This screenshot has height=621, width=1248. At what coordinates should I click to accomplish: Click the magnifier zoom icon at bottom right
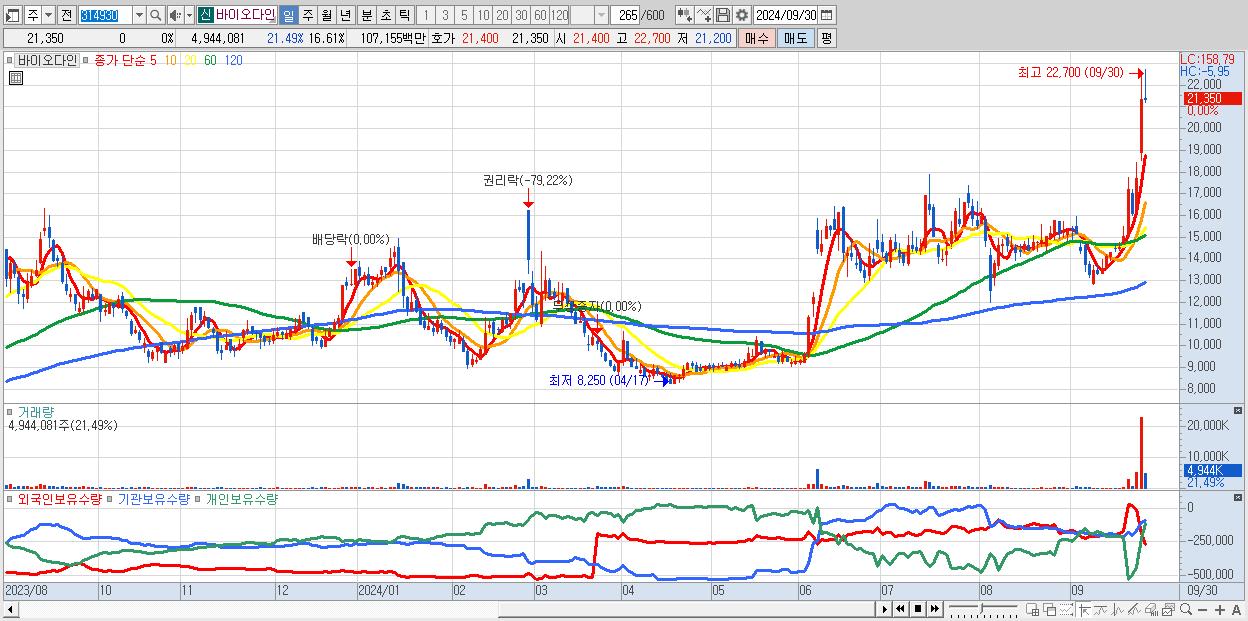(1186, 609)
